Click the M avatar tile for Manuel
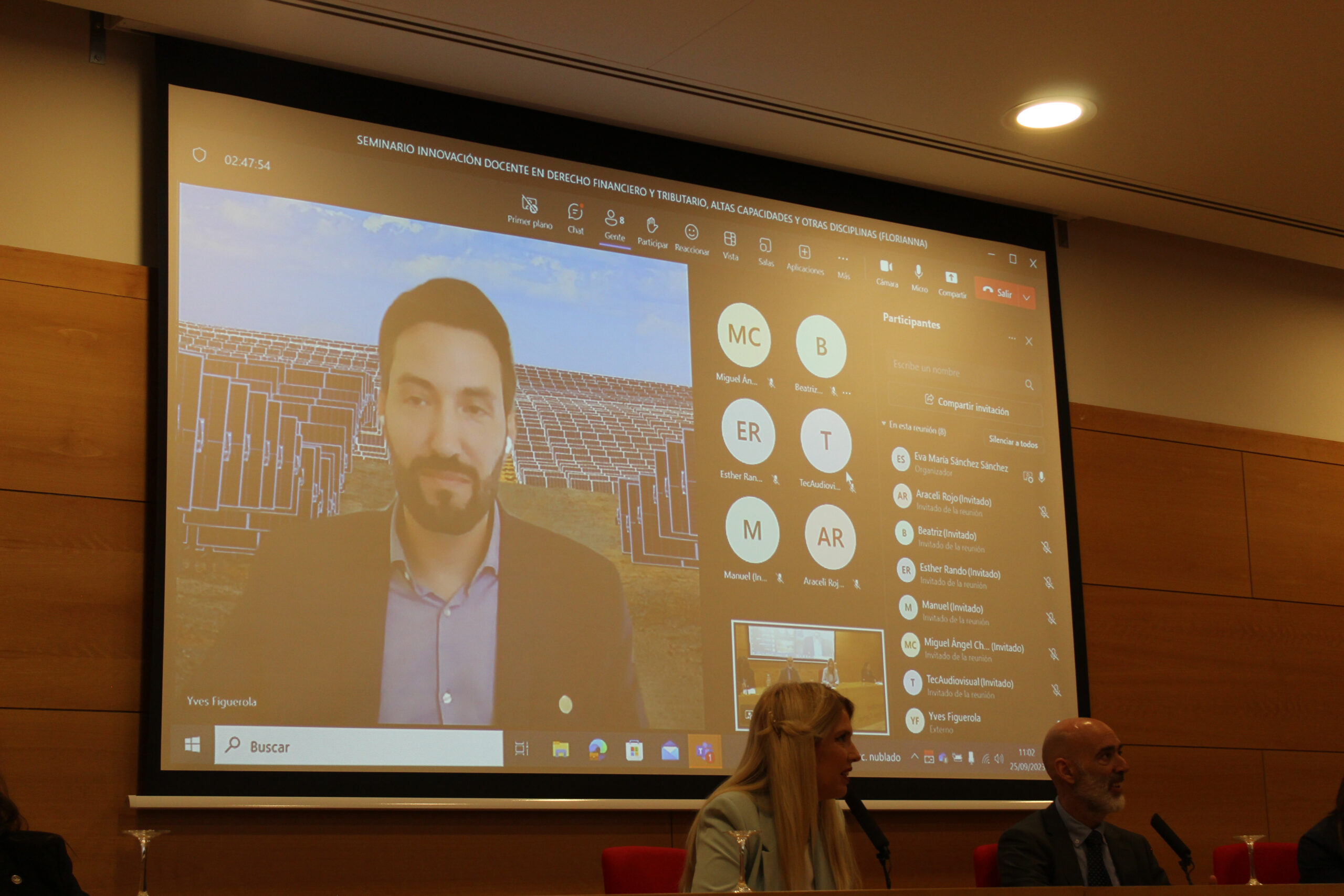This screenshot has width=1344, height=896. [x=752, y=530]
